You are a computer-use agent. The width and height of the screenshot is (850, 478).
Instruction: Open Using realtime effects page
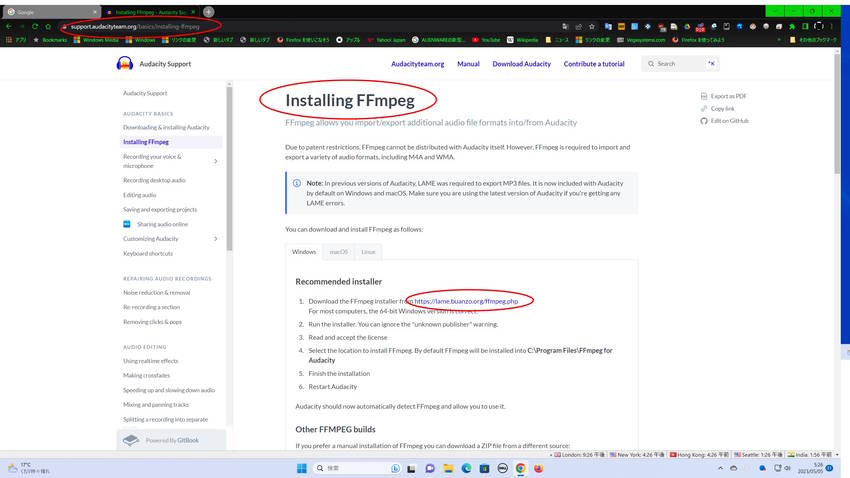click(x=151, y=361)
